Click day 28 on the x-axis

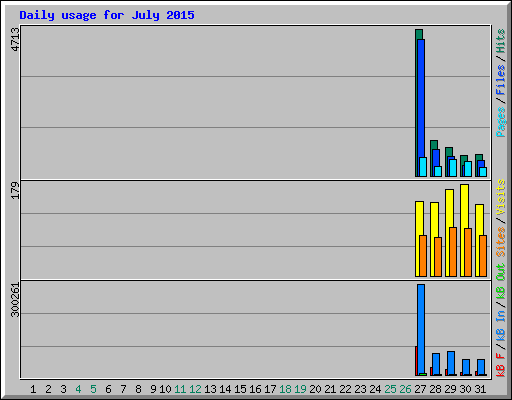[435, 389]
